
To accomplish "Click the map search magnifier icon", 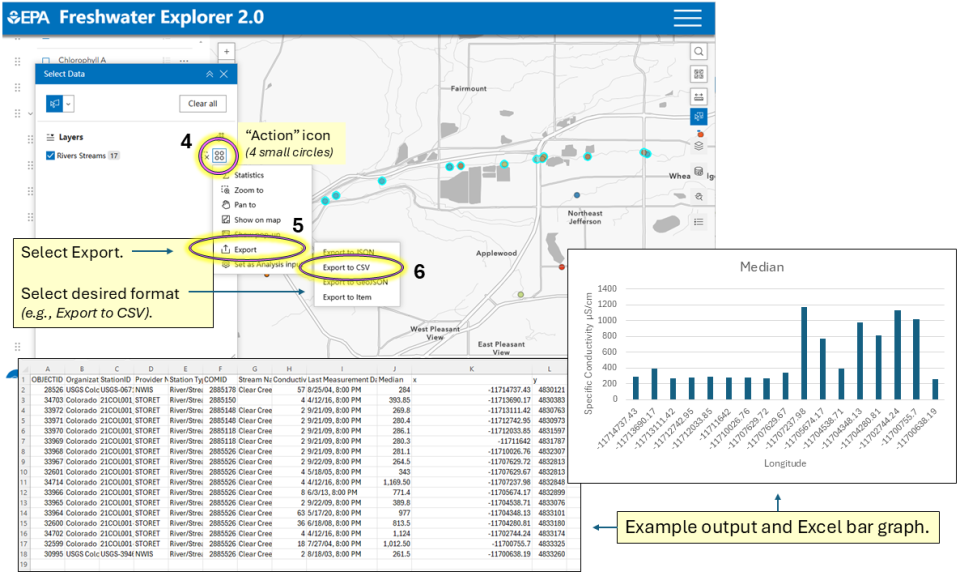I will (x=699, y=52).
